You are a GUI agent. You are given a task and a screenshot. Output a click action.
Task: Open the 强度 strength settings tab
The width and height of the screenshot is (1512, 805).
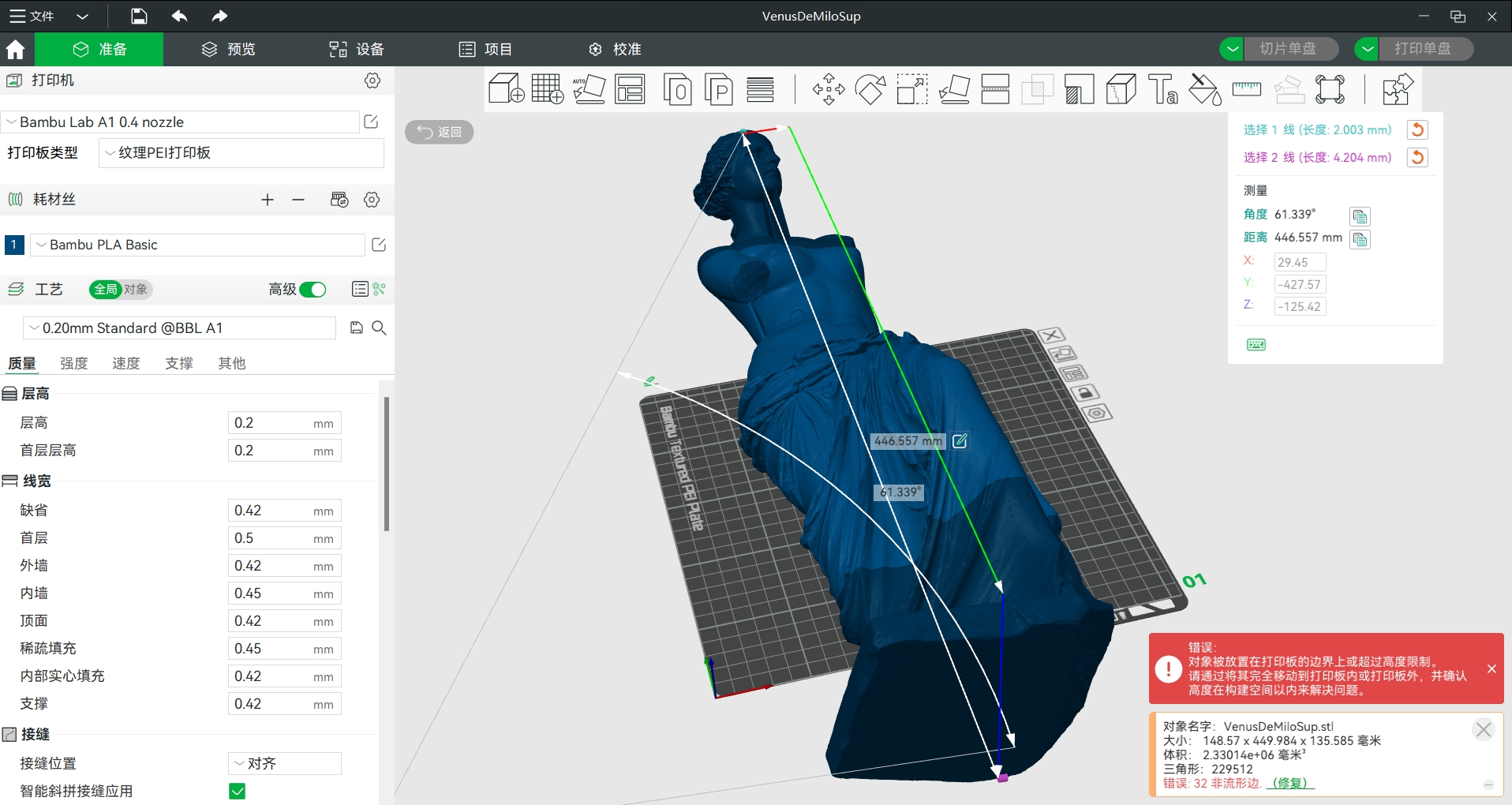click(x=74, y=363)
